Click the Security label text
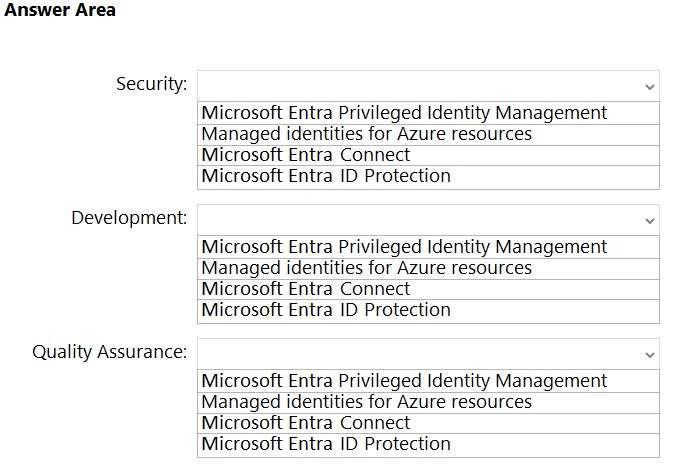The width and height of the screenshot is (682, 475). pyautogui.click(x=151, y=84)
